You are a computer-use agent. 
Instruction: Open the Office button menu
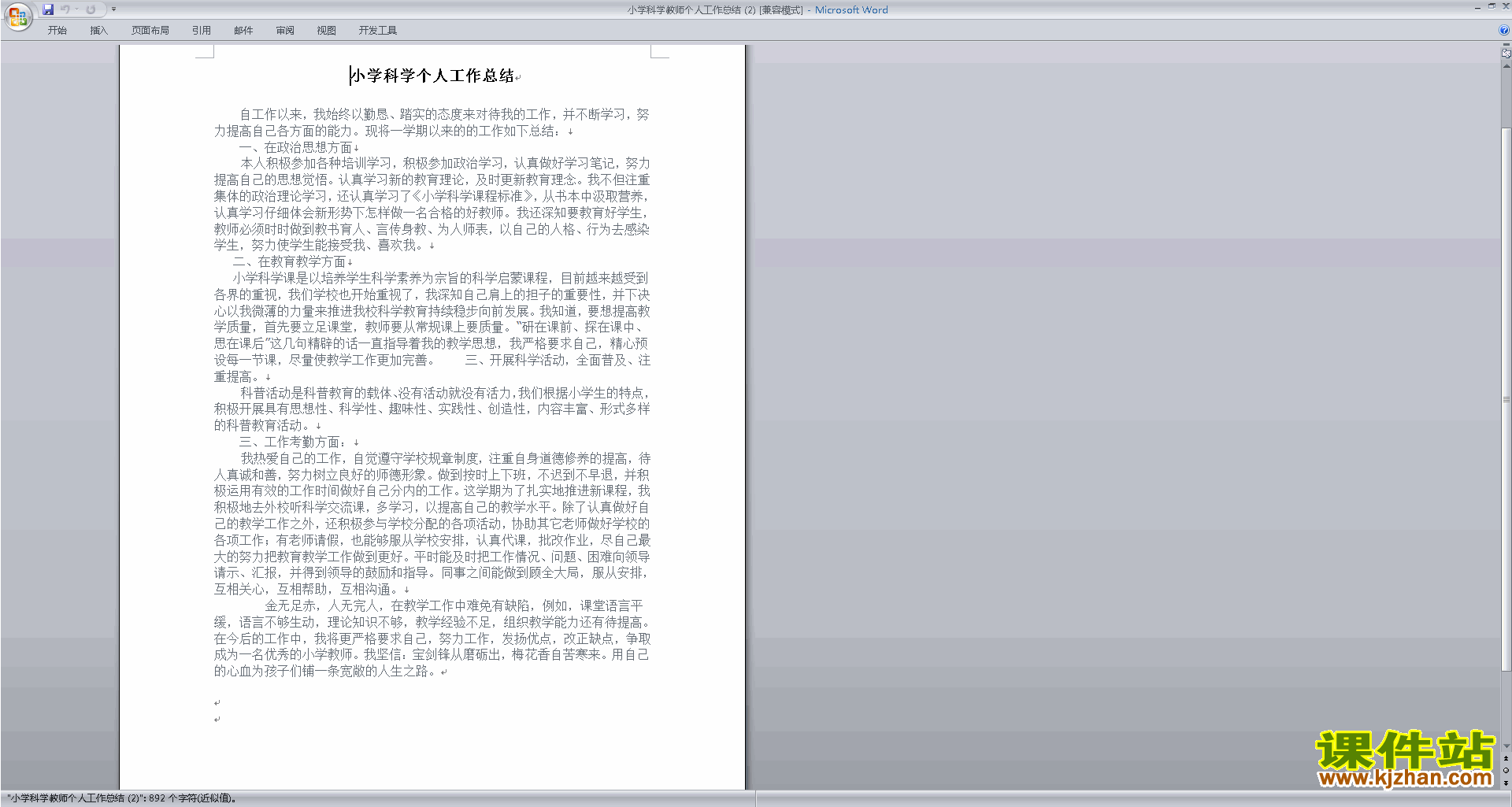(x=17, y=17)
